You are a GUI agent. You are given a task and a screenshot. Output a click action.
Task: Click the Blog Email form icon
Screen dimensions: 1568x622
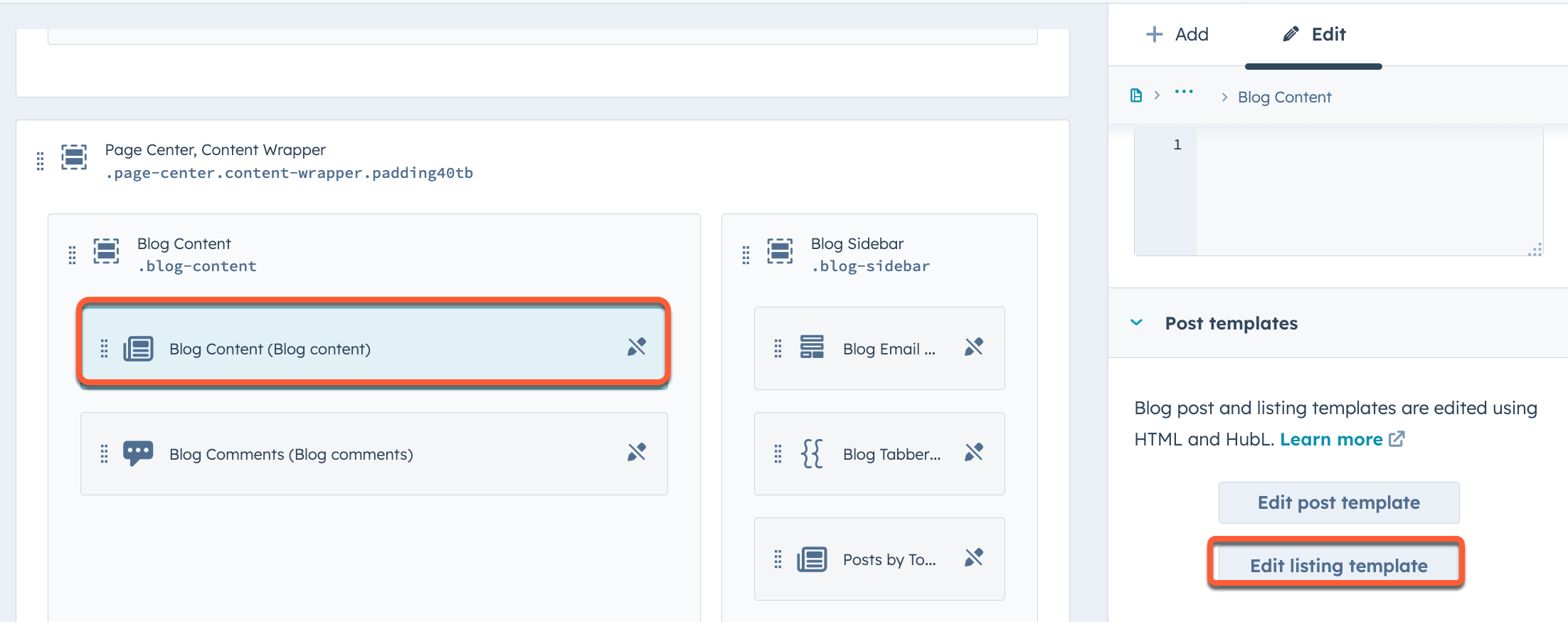(x=812, y=347)
